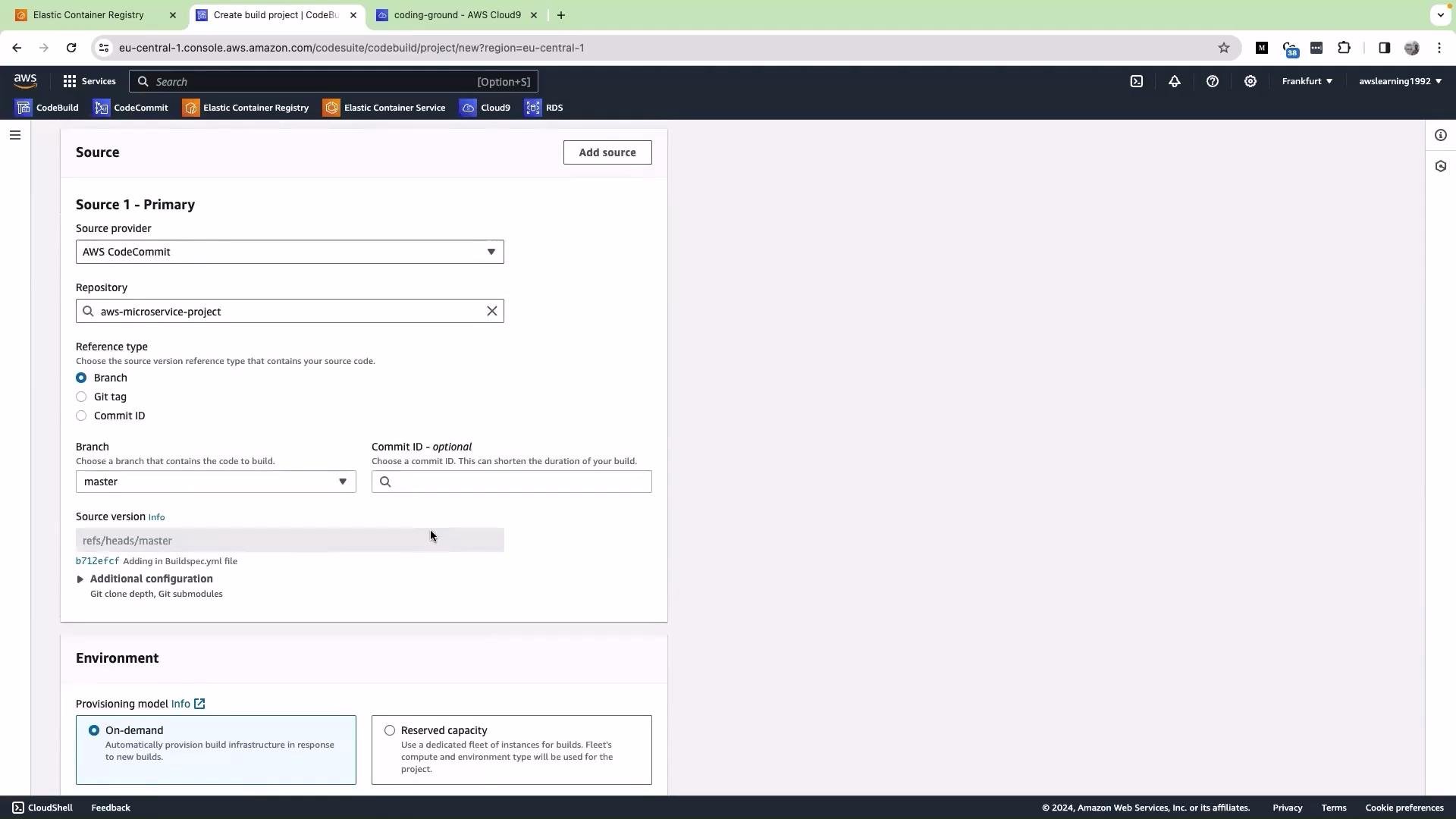Open a new browser tab
The height and width of the screenshot is (819, 1456).
561,15
